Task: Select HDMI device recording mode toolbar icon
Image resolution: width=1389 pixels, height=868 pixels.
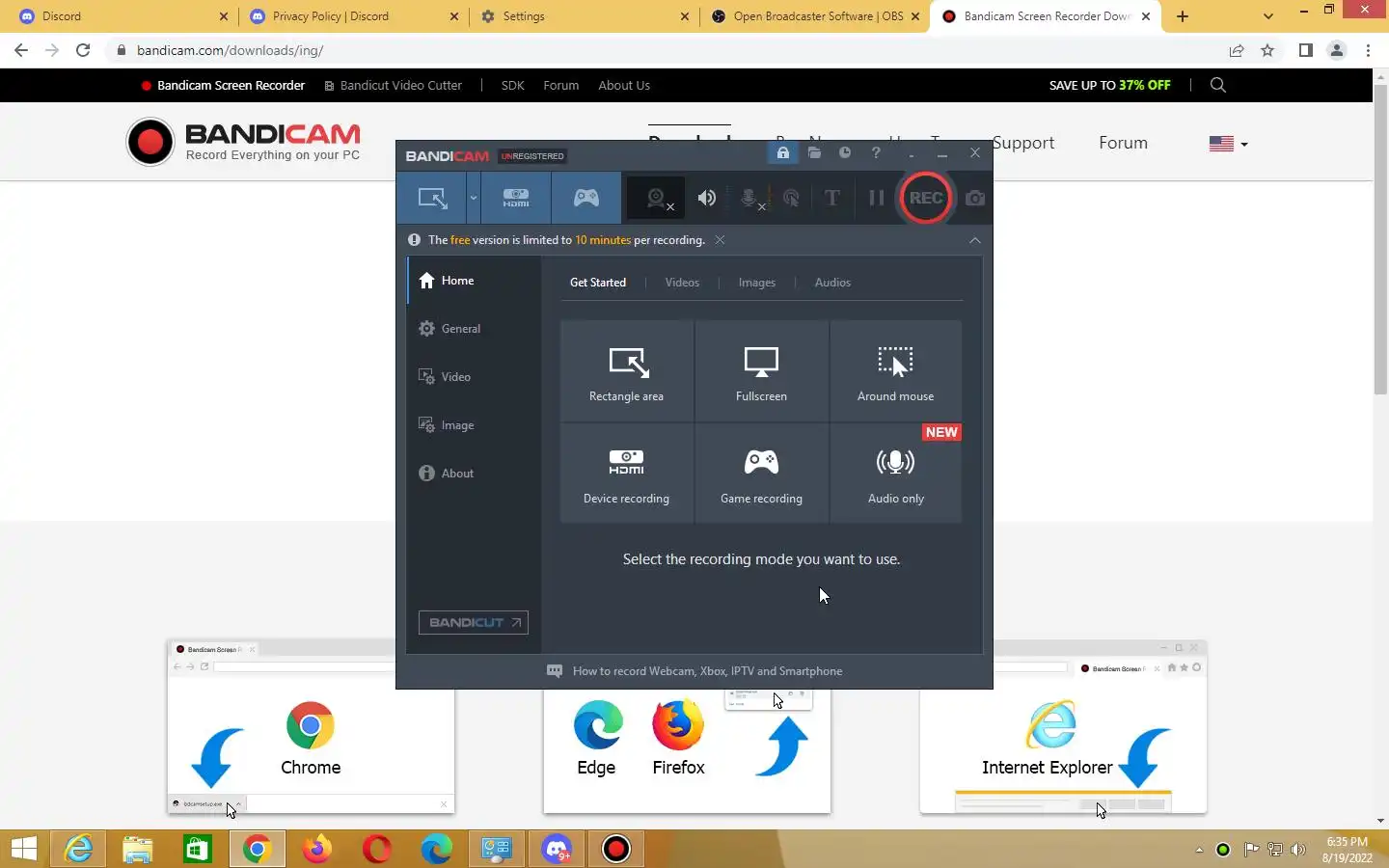Action: click(x=516, y=198)
